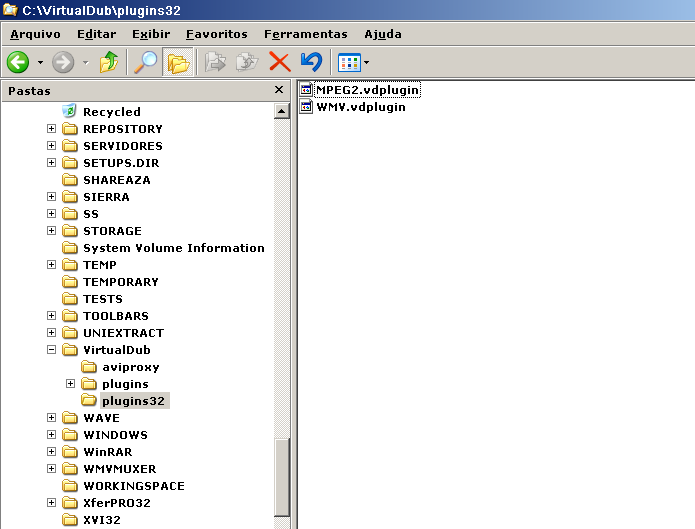This screenshot has height=529, width=695.
Task: Select the WMV.vdplugin file
Action: click(361, 107)
